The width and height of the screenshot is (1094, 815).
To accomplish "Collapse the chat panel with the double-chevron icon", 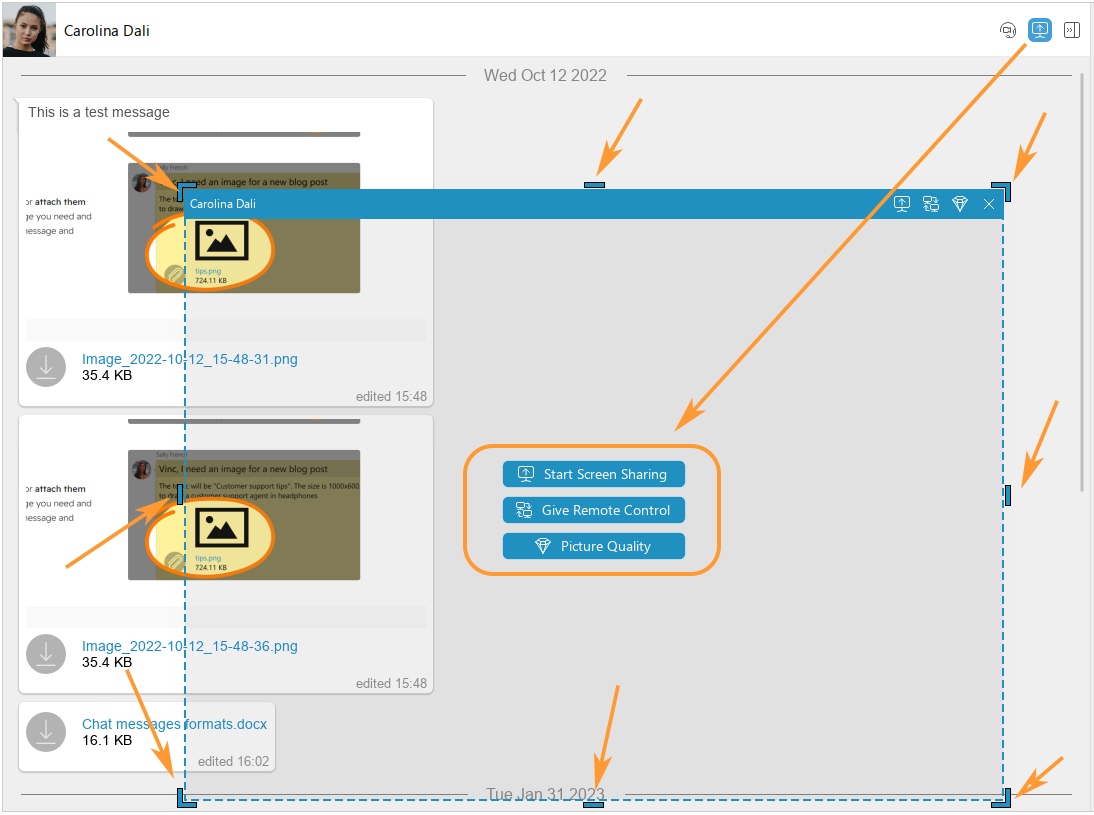I will pyautogui.click(x=1072, y=30).
